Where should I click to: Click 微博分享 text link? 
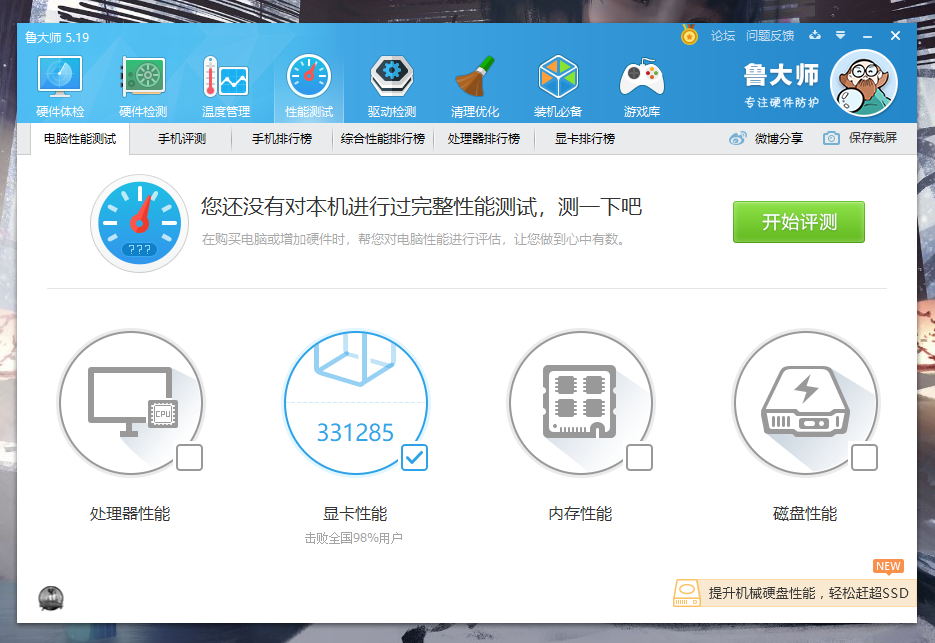[779, 138]
